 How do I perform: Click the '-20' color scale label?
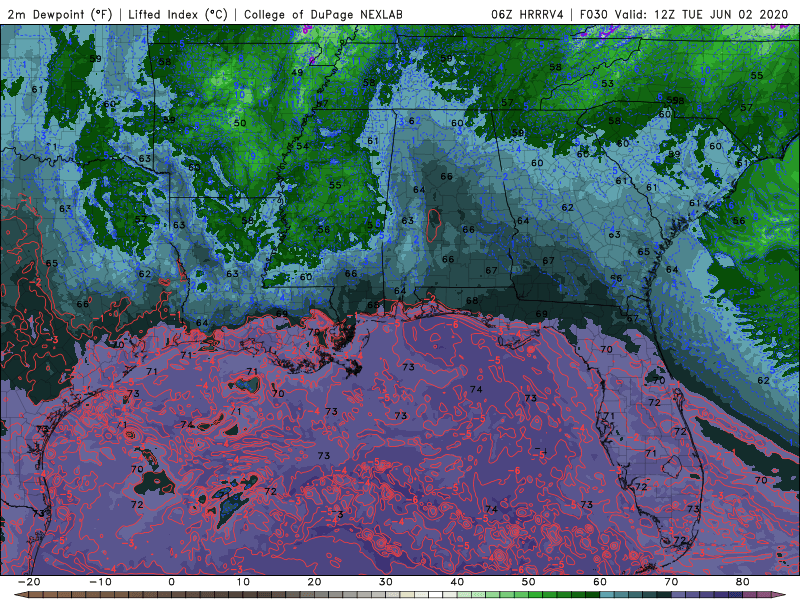29,582
